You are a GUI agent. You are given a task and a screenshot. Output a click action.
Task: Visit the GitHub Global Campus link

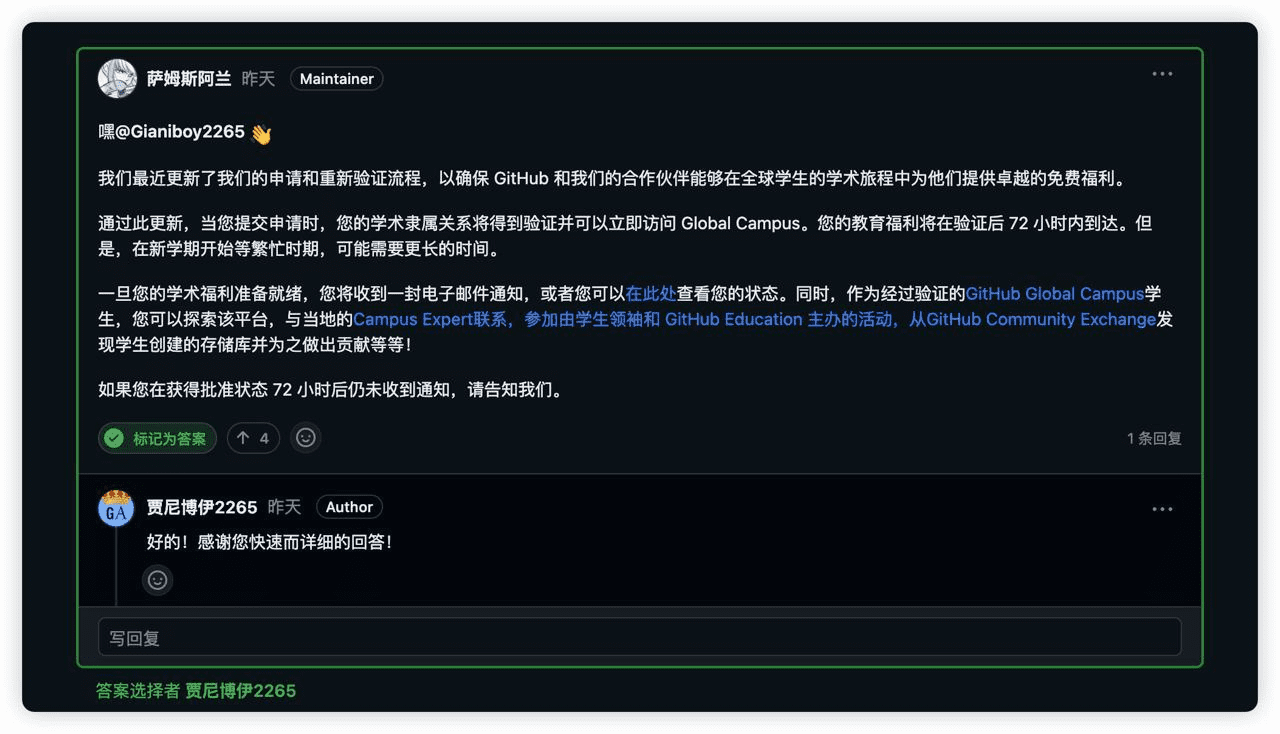[x=1054, y=295]
